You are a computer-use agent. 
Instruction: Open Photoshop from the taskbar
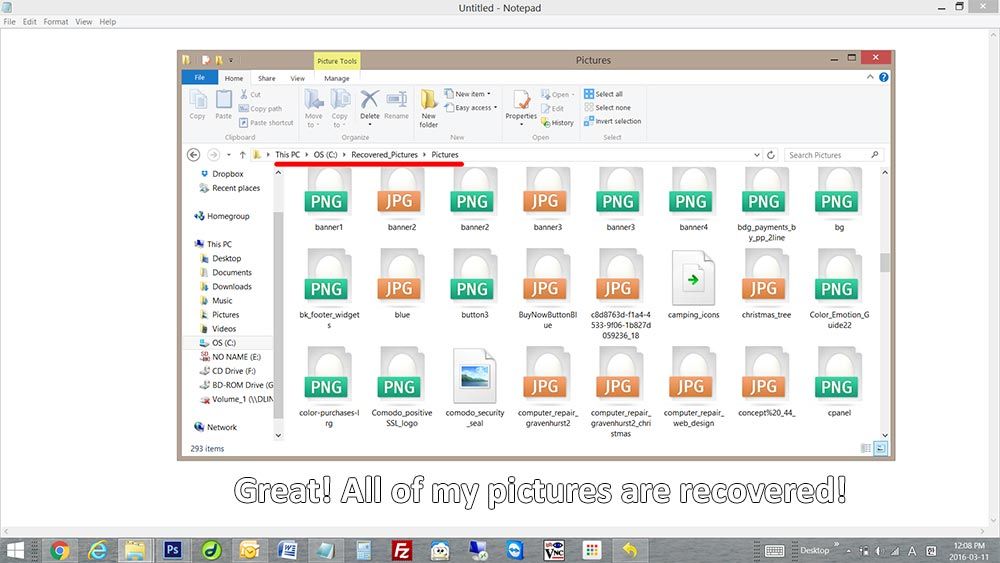(x=173, y=550)
